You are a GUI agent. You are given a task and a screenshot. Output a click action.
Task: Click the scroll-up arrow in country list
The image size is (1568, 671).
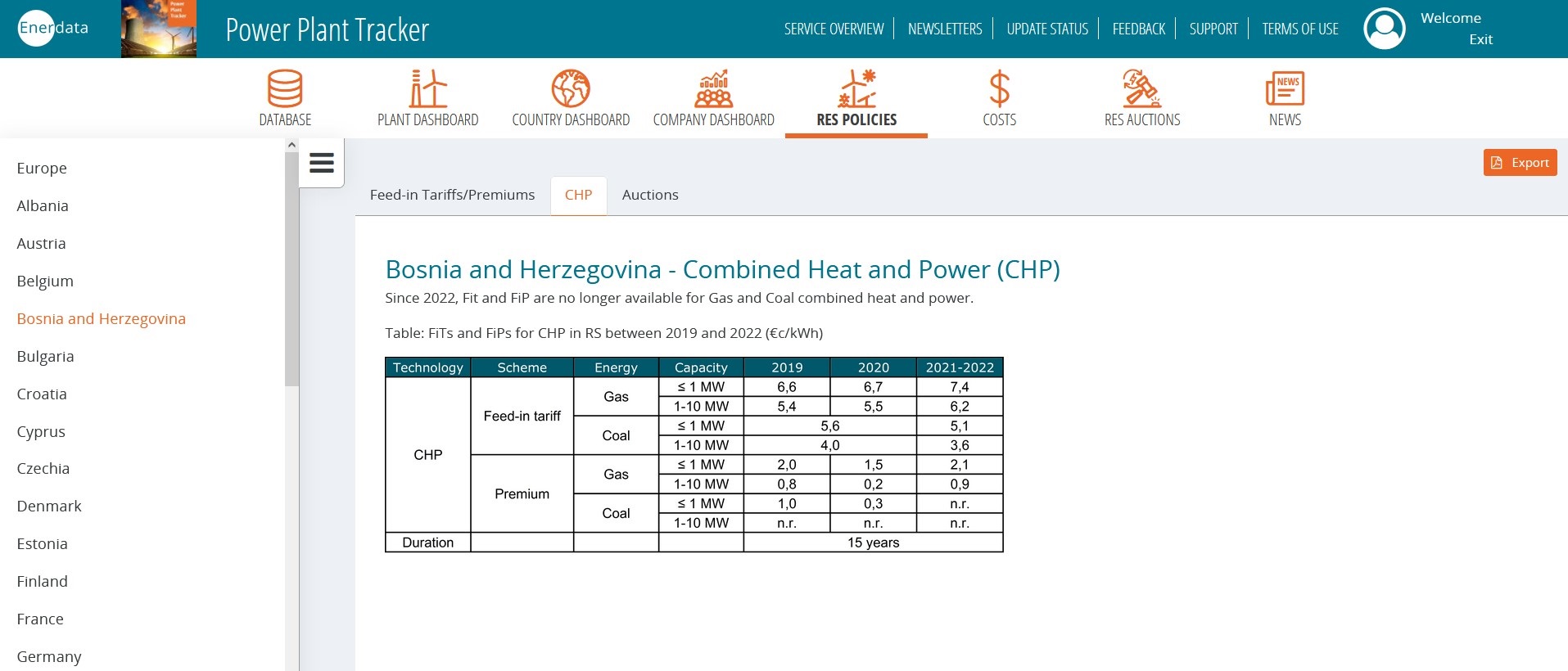click(x=291, y=145)
